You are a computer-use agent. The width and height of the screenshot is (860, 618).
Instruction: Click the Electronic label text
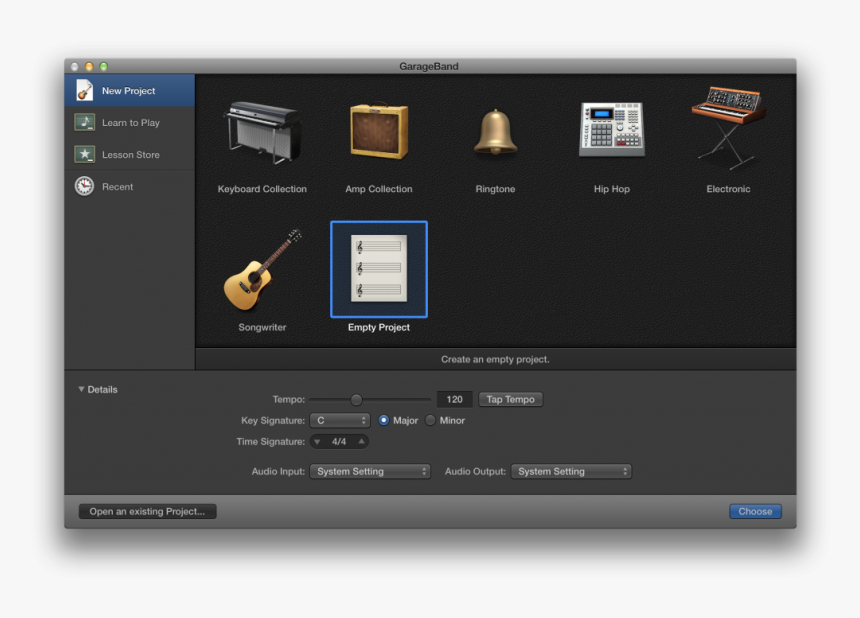[728, 189]
